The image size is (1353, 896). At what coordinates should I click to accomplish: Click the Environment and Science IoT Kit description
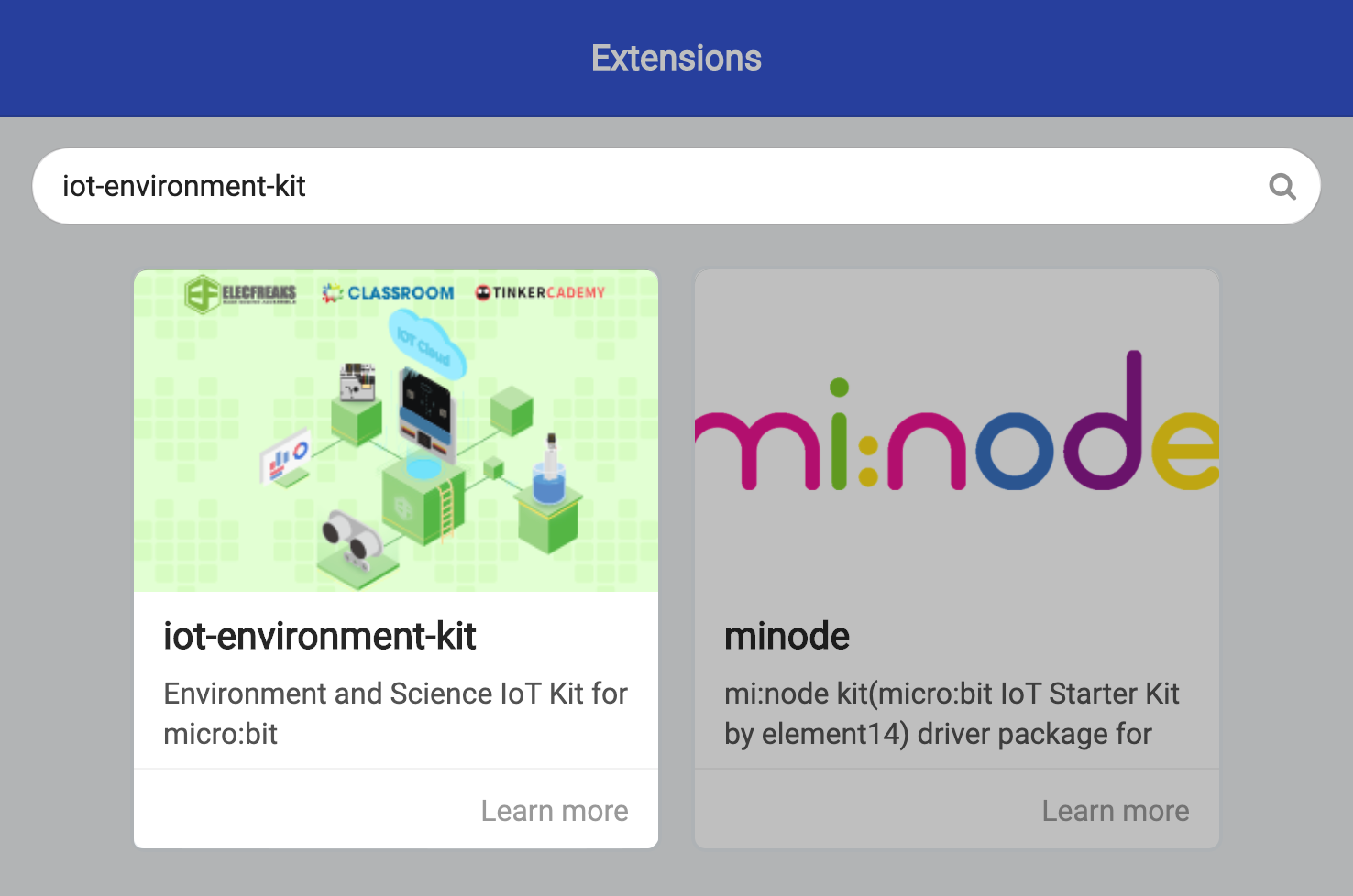395,714
